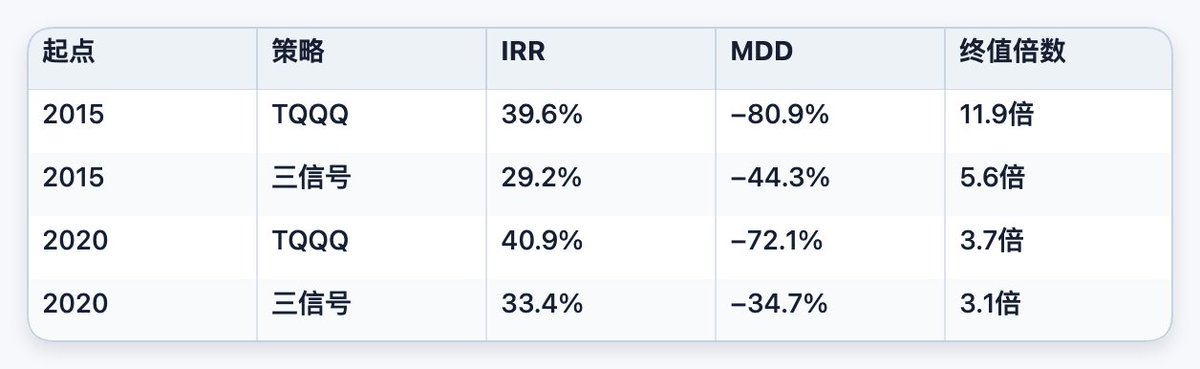Click the 29.2% IRR cell
1200x369 pixels.
(541, 178)
